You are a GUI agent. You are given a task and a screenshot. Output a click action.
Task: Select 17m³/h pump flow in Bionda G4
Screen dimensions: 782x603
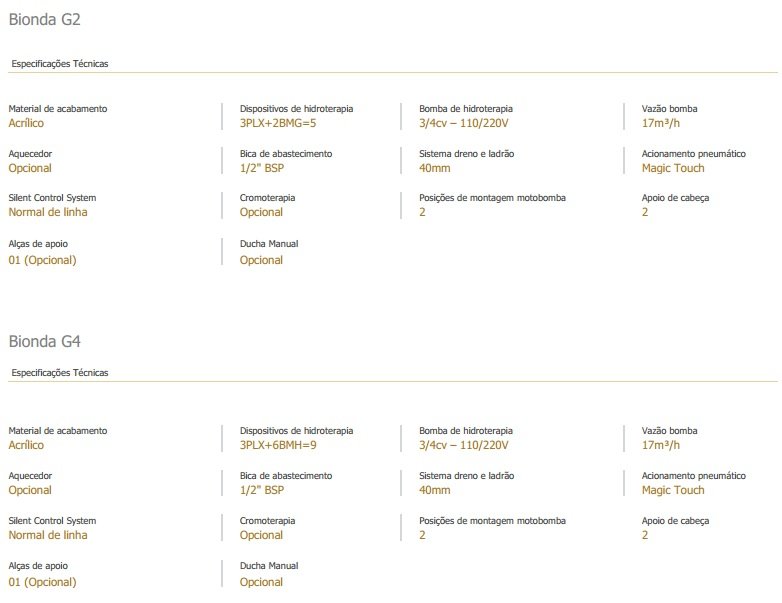[660, 445]
